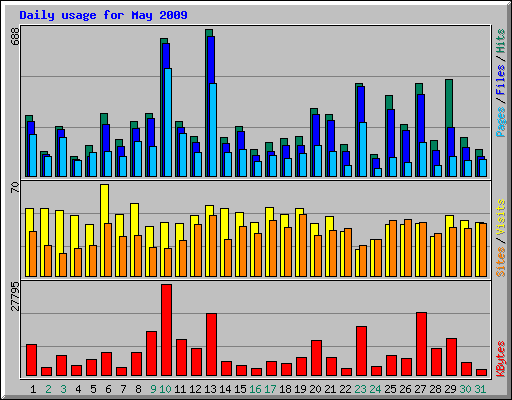
Task: Click day 1 on the x-axis
Action: click(33, 389)
